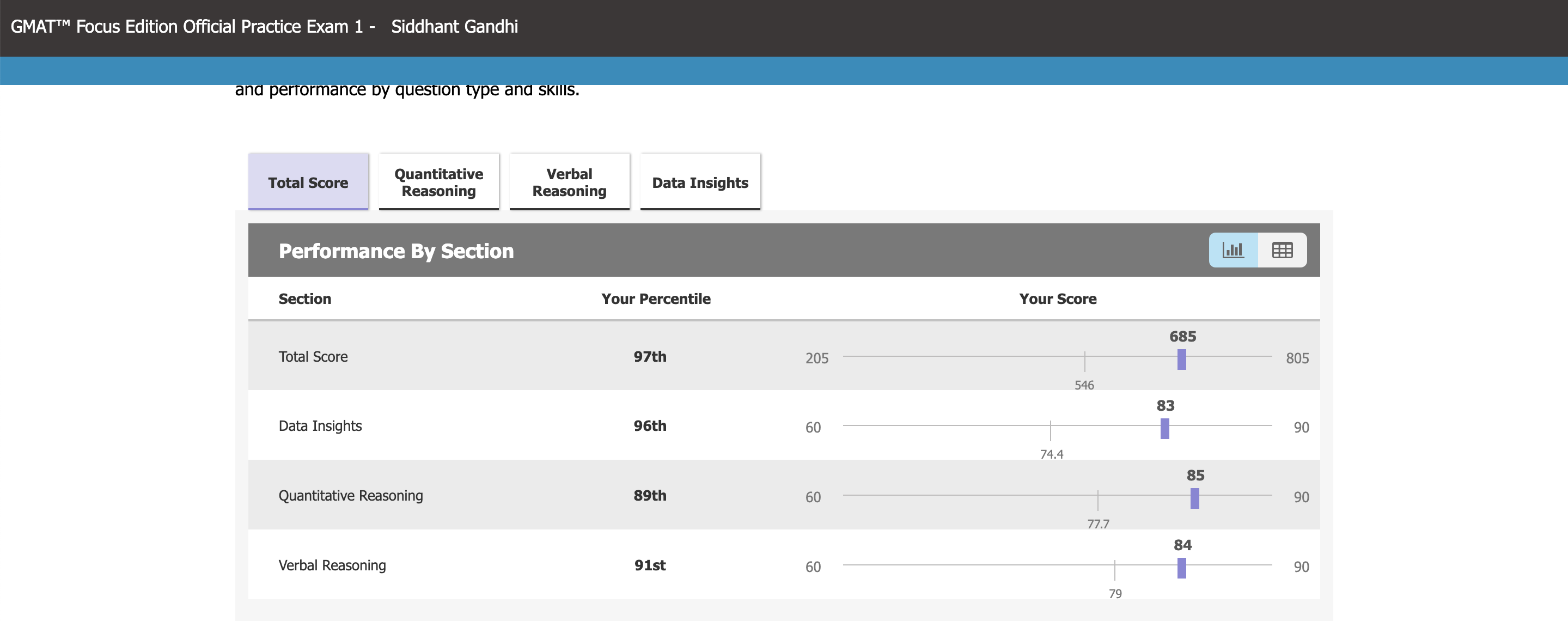This screenshot has height=621, width=1568.
Task: Click the Verbal Reasoning row label
Action: click(332, 565)
